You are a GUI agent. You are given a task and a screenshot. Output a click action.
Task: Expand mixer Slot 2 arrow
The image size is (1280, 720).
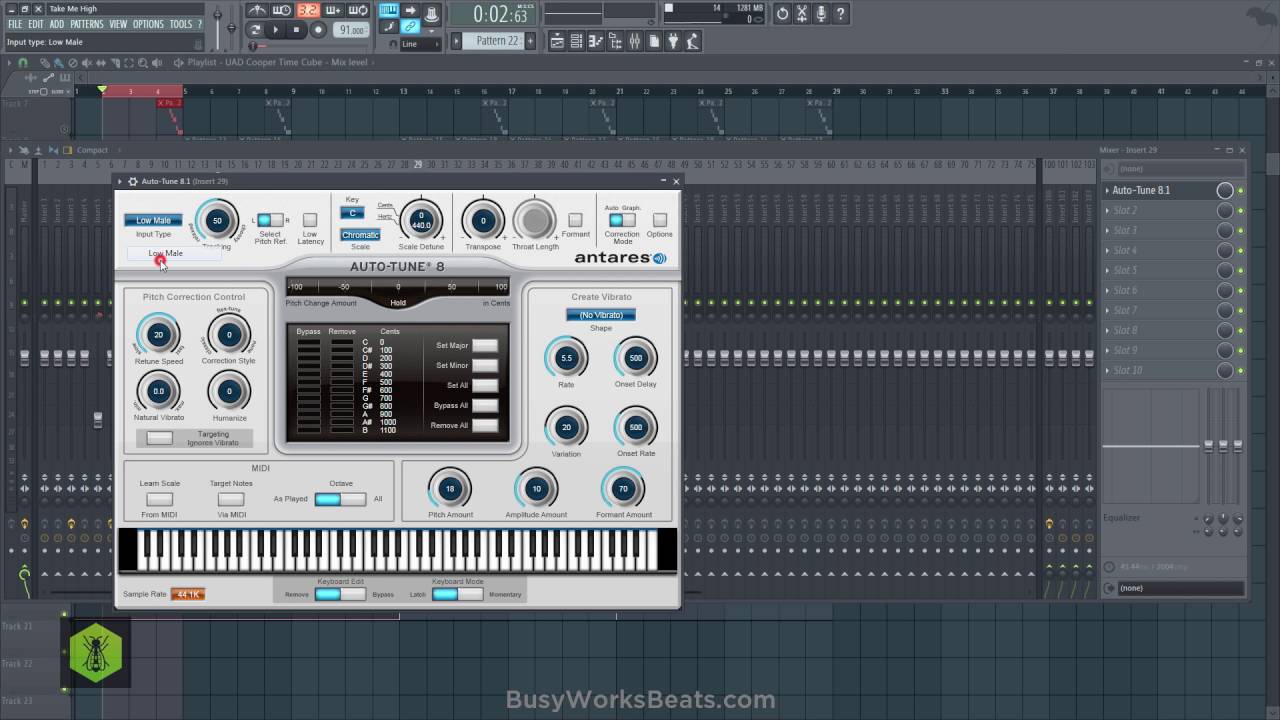(x=1107, y=210)
